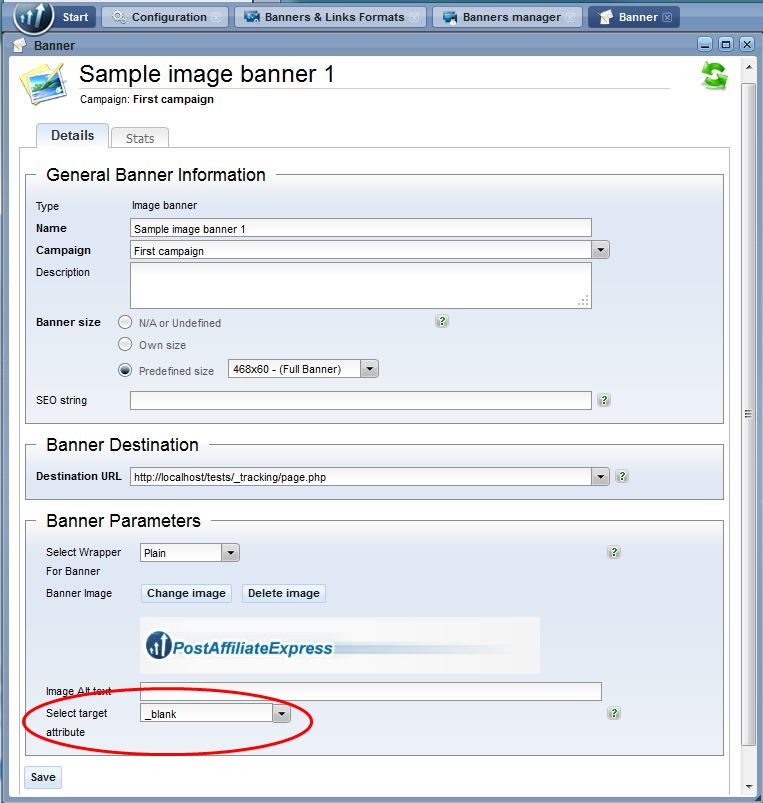763x803 pixels.
Task: Expand the Destination URL dropdown
Action: click(x=600, y=477)
